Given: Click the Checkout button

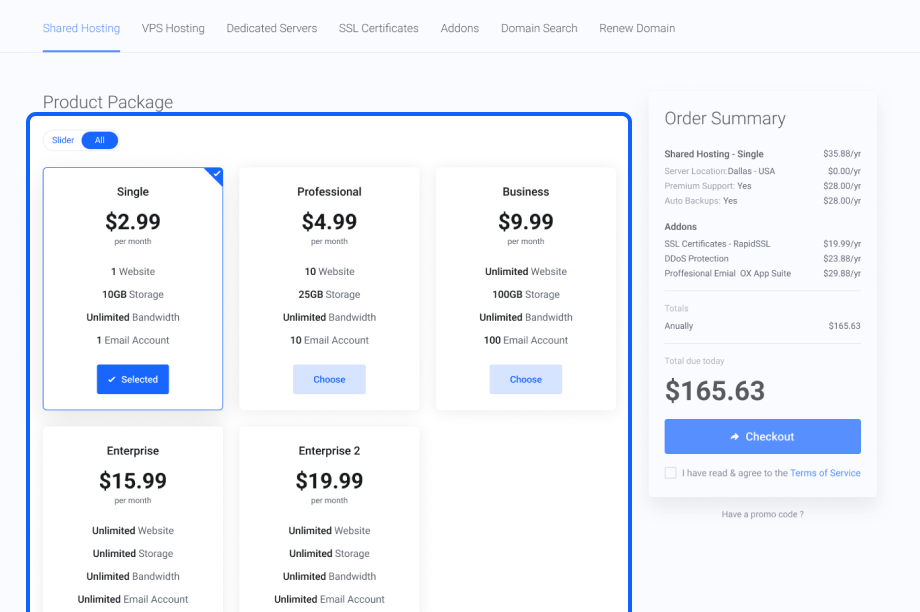Looking at the screenshot, I should 762,437.
